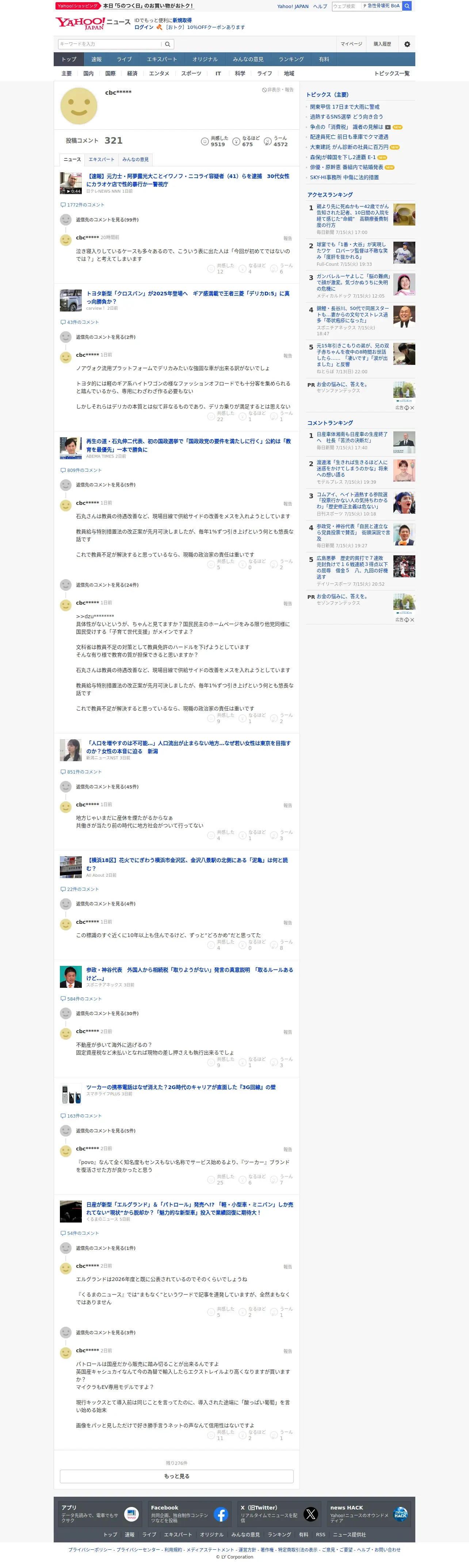The height and width of the screenshot is (1568, 469).
Task: Open the 43件のコメント comment count link
Action: (x=80, y=322)
